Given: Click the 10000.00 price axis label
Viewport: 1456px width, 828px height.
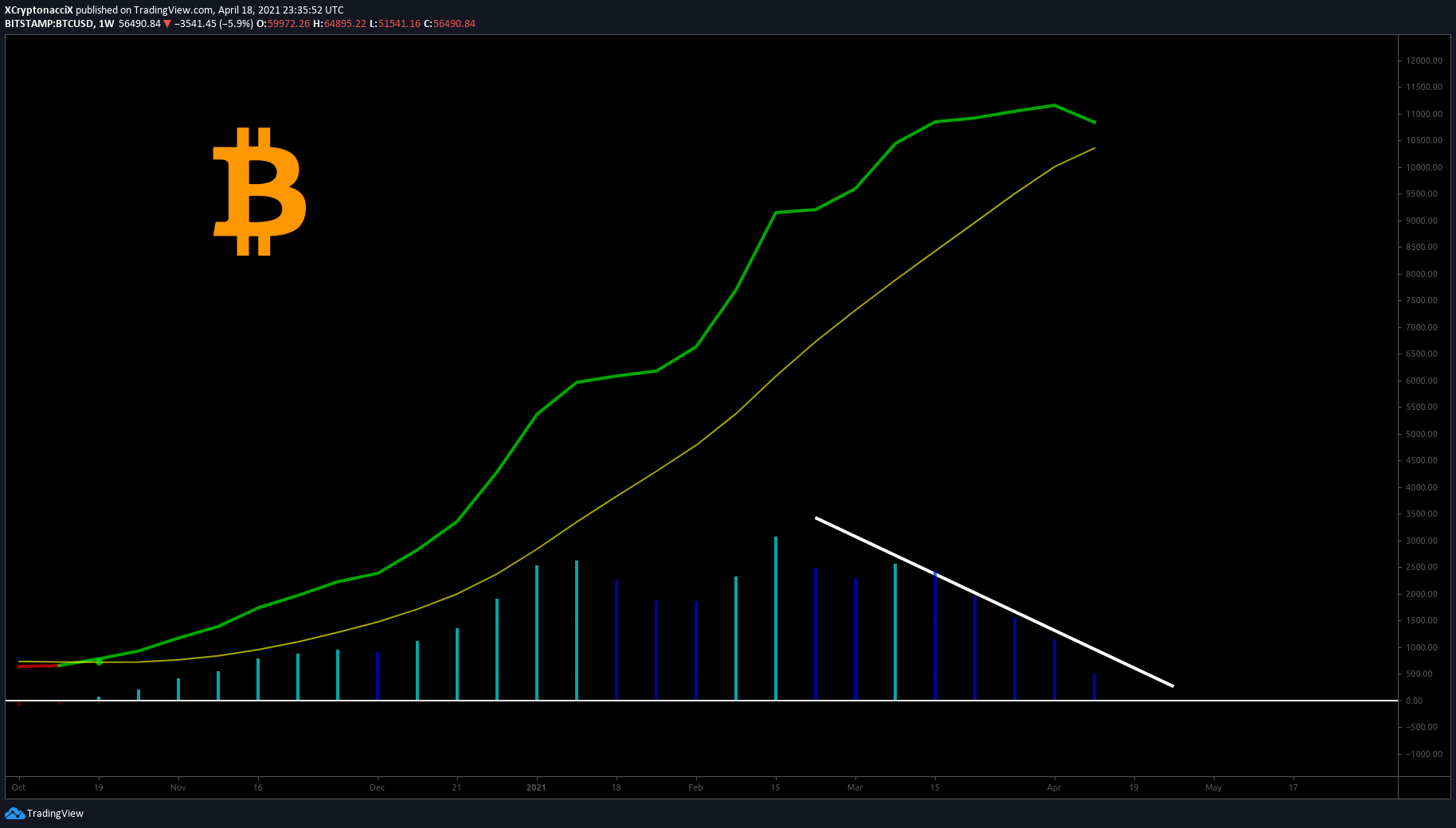Looking at the screenshot, I should tap(1424, 167).
